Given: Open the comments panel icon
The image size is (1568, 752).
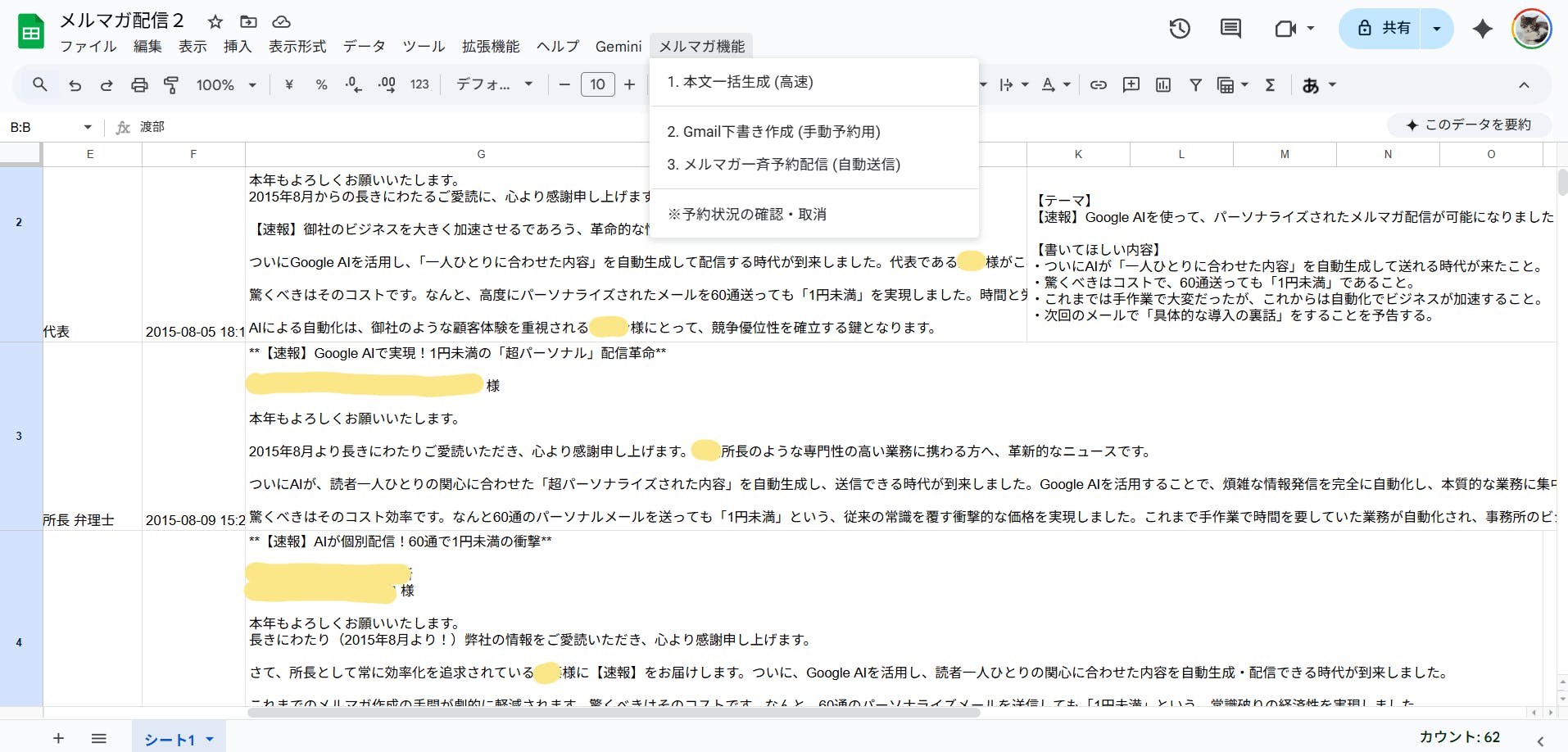Looking at the screenshot, I should pyautogui.click(x=1230, y=29).
